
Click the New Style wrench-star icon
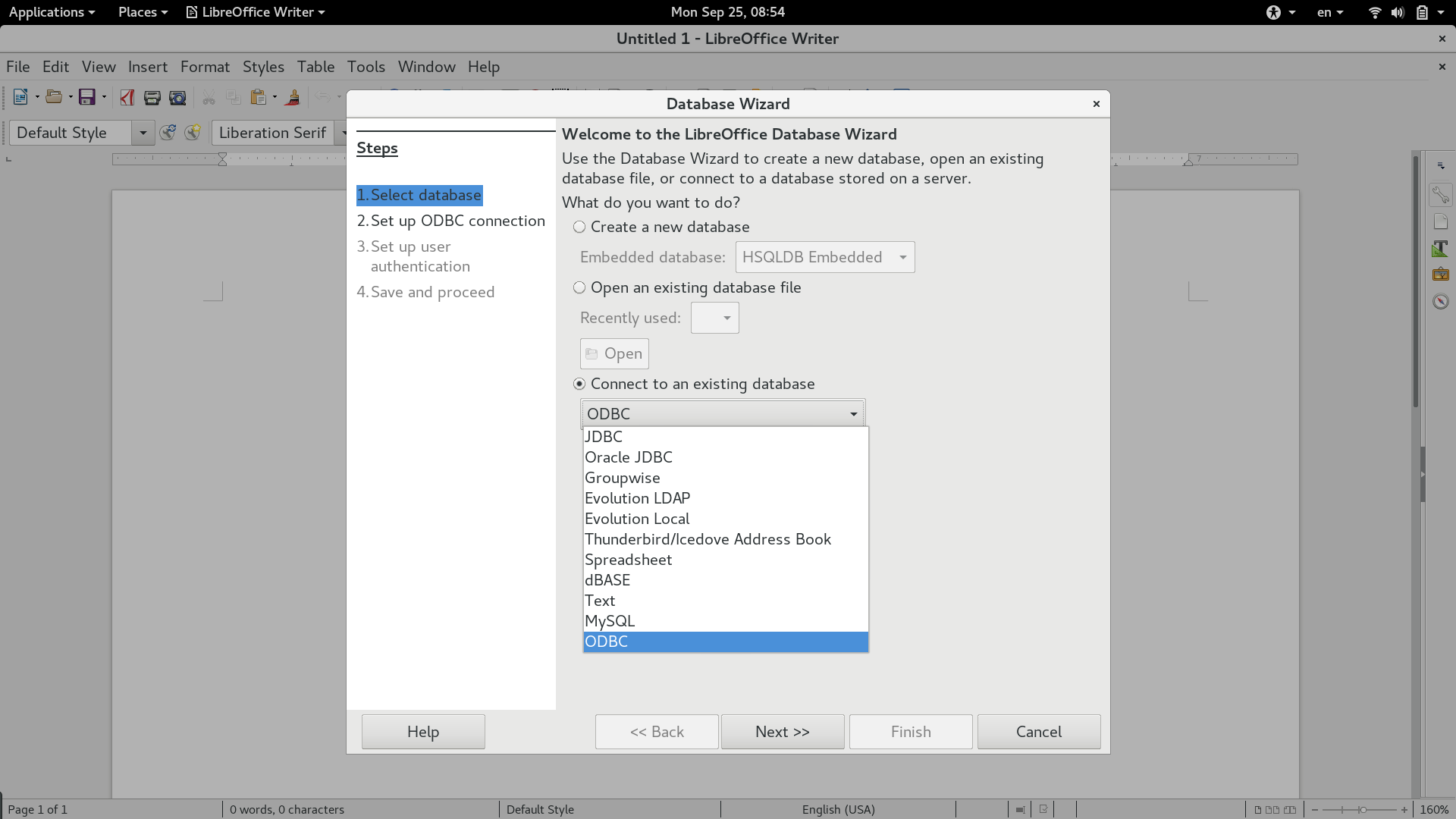(193, 133)
